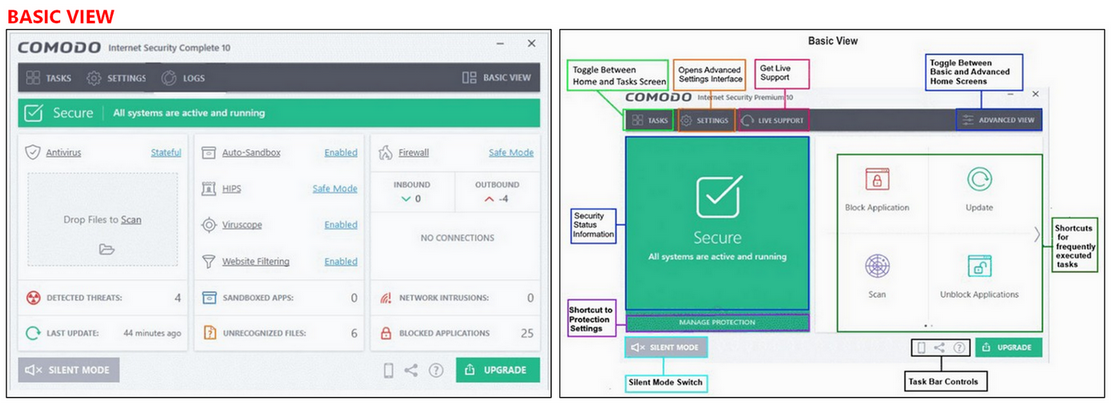Click the Scan radar shortcut icon
The height and width of the screenshot is (406, 1112).
pos(877,266)
